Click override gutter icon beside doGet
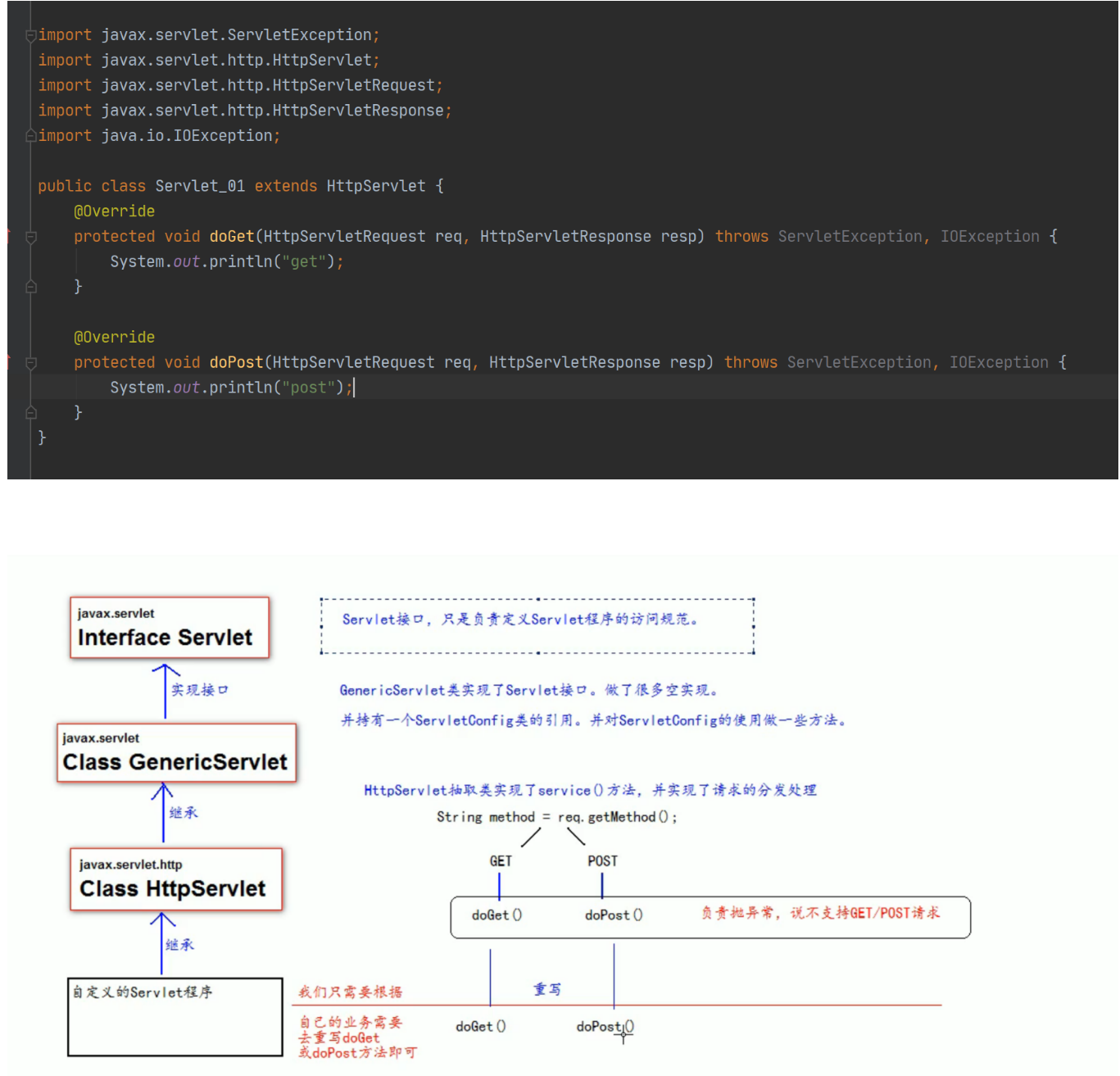The height and width of the screenshot is (1076, 1120). tap(10, 237)
